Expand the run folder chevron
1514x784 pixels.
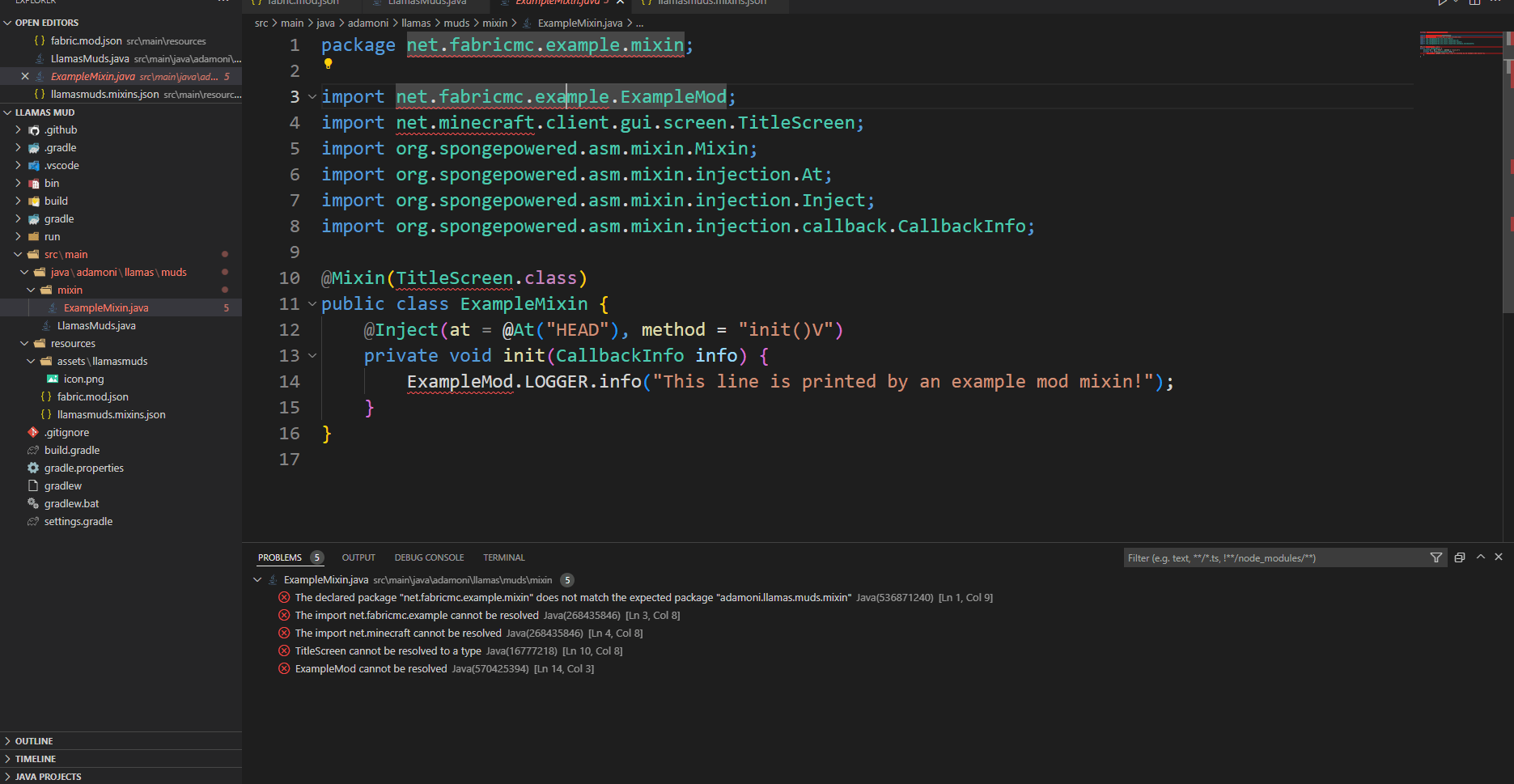[19, 236]
